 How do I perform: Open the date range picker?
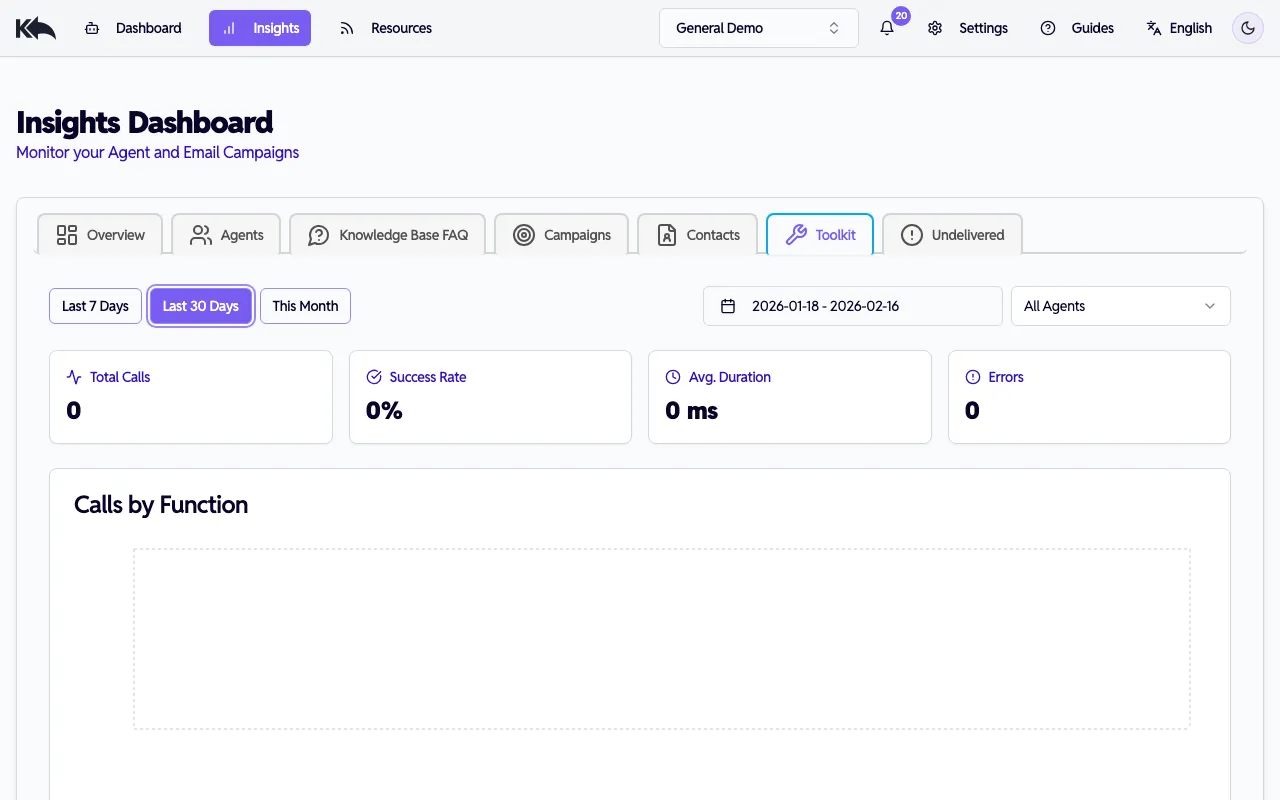point(851,306)
